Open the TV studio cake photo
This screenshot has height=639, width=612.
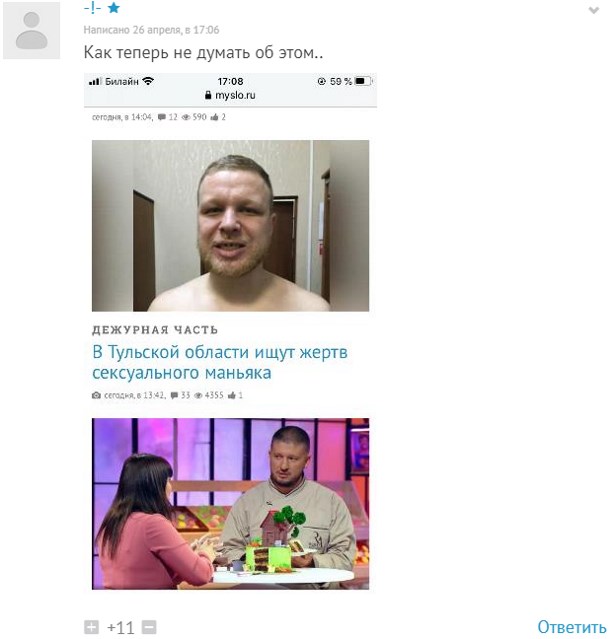[230, 504]
